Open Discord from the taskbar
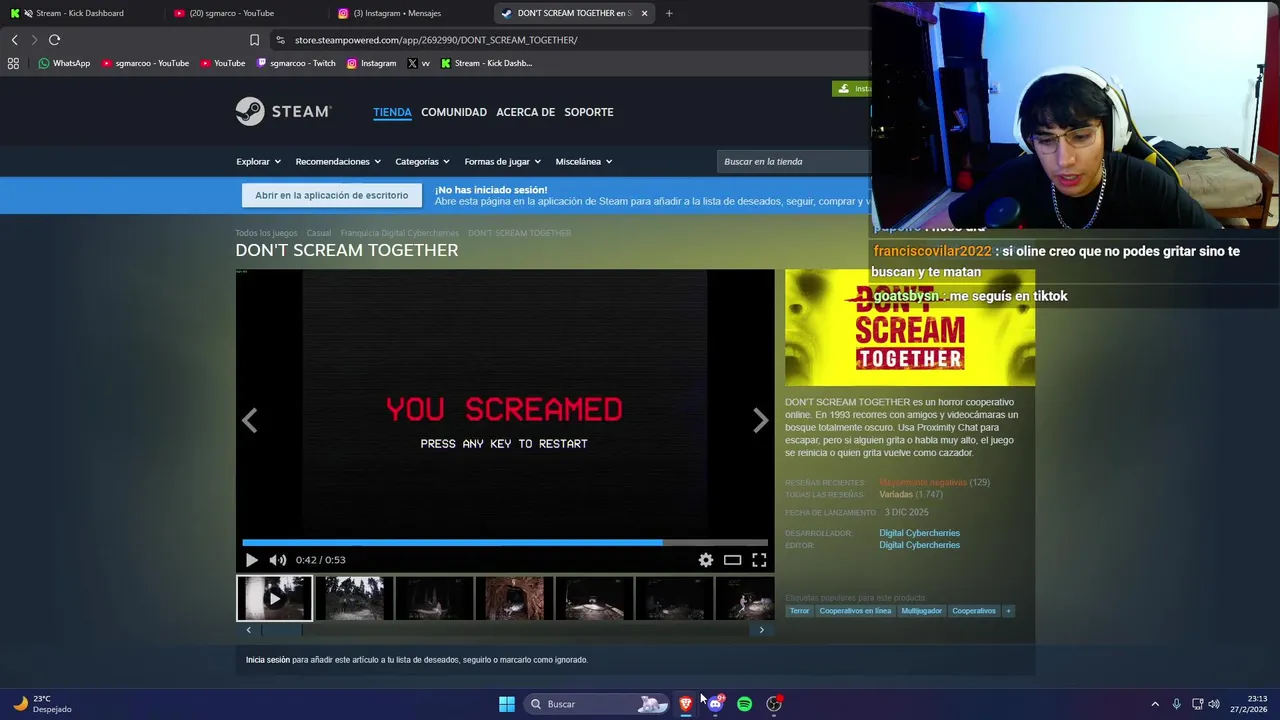This screenshot has width=1280, height=720. point(715,704)
